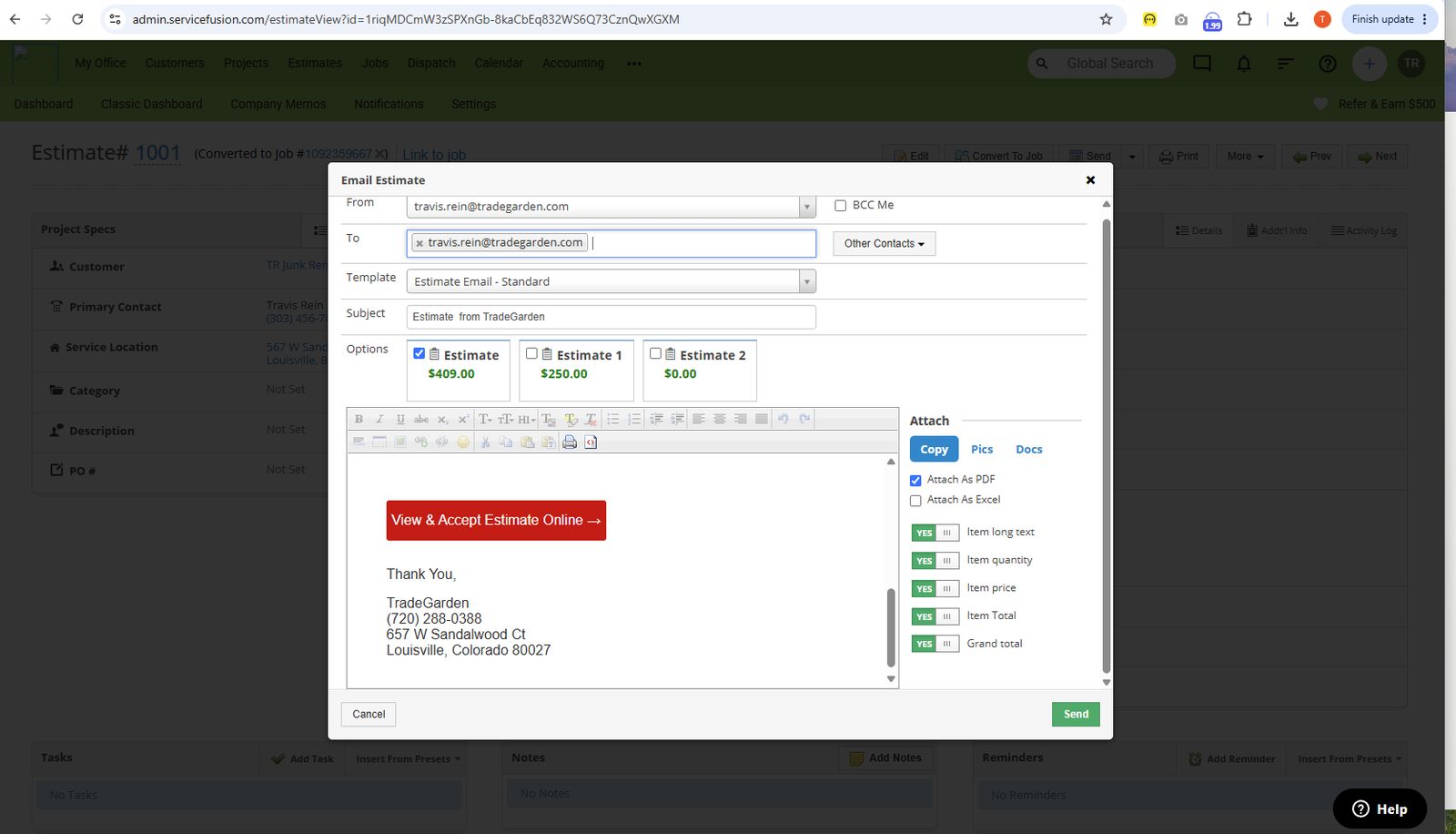
Task: Expand the From email address dropdown
Action: 807,208
